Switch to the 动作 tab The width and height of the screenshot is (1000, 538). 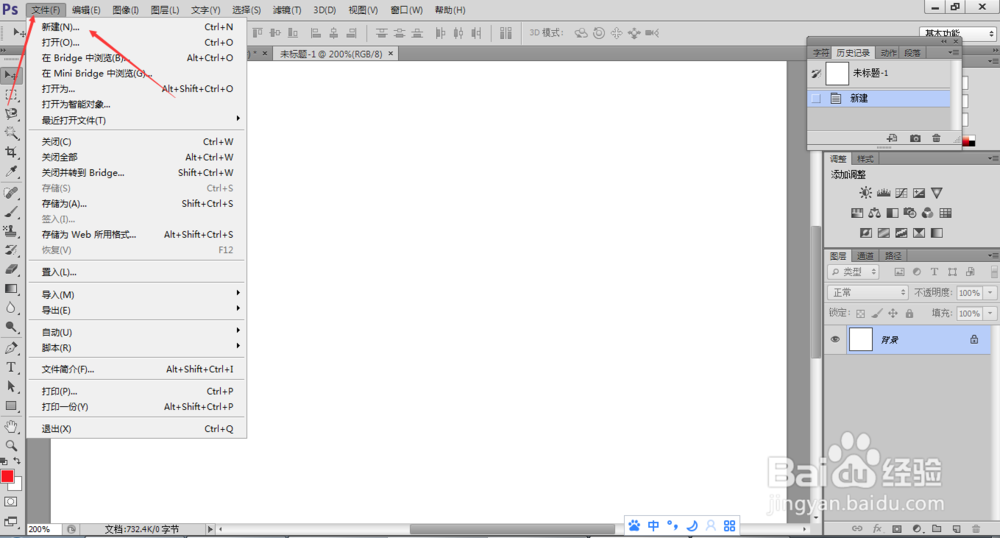click(888, 53)
